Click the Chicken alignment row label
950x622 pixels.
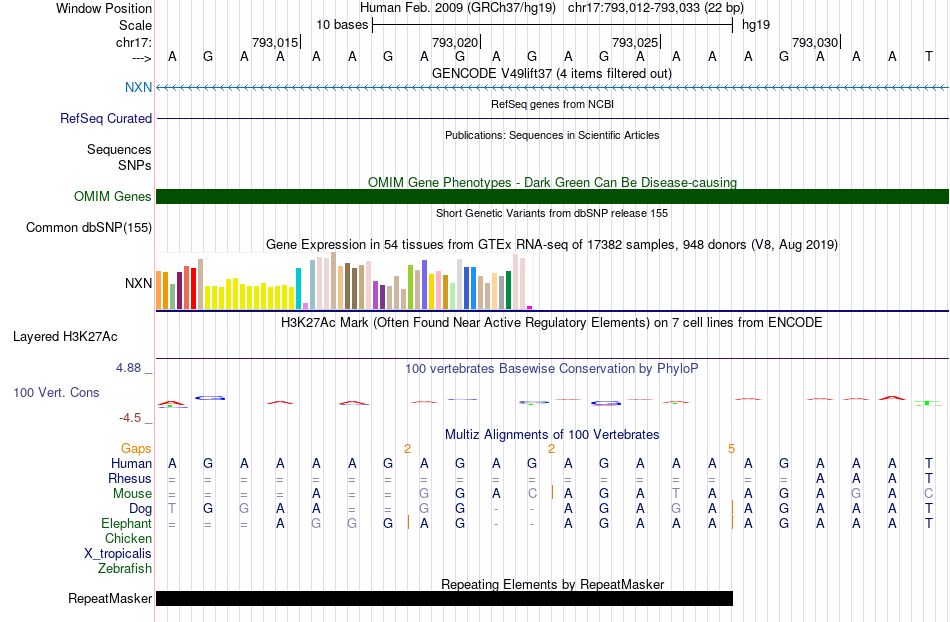pos(128,538)
